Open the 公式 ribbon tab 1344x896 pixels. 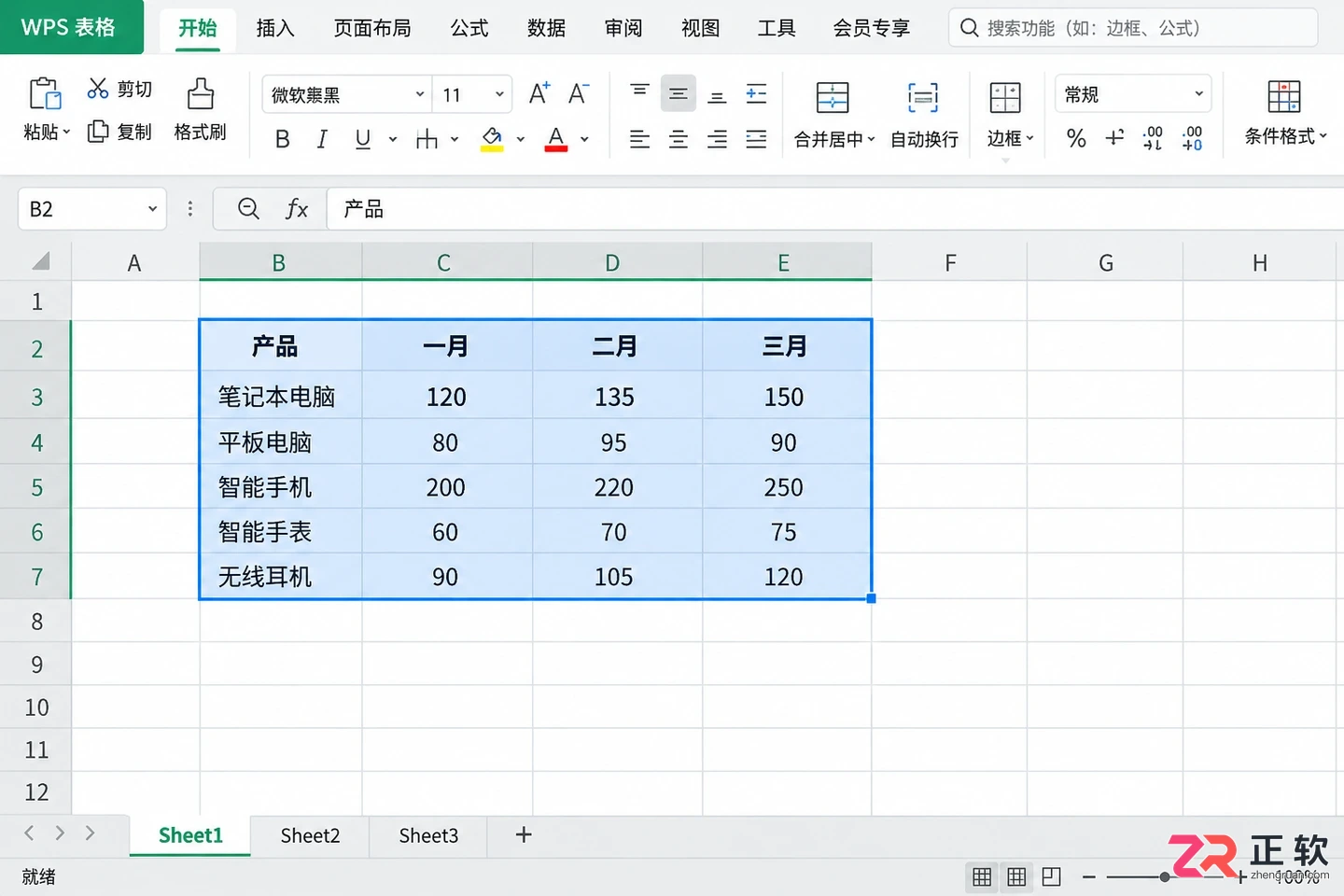point(469,28)
